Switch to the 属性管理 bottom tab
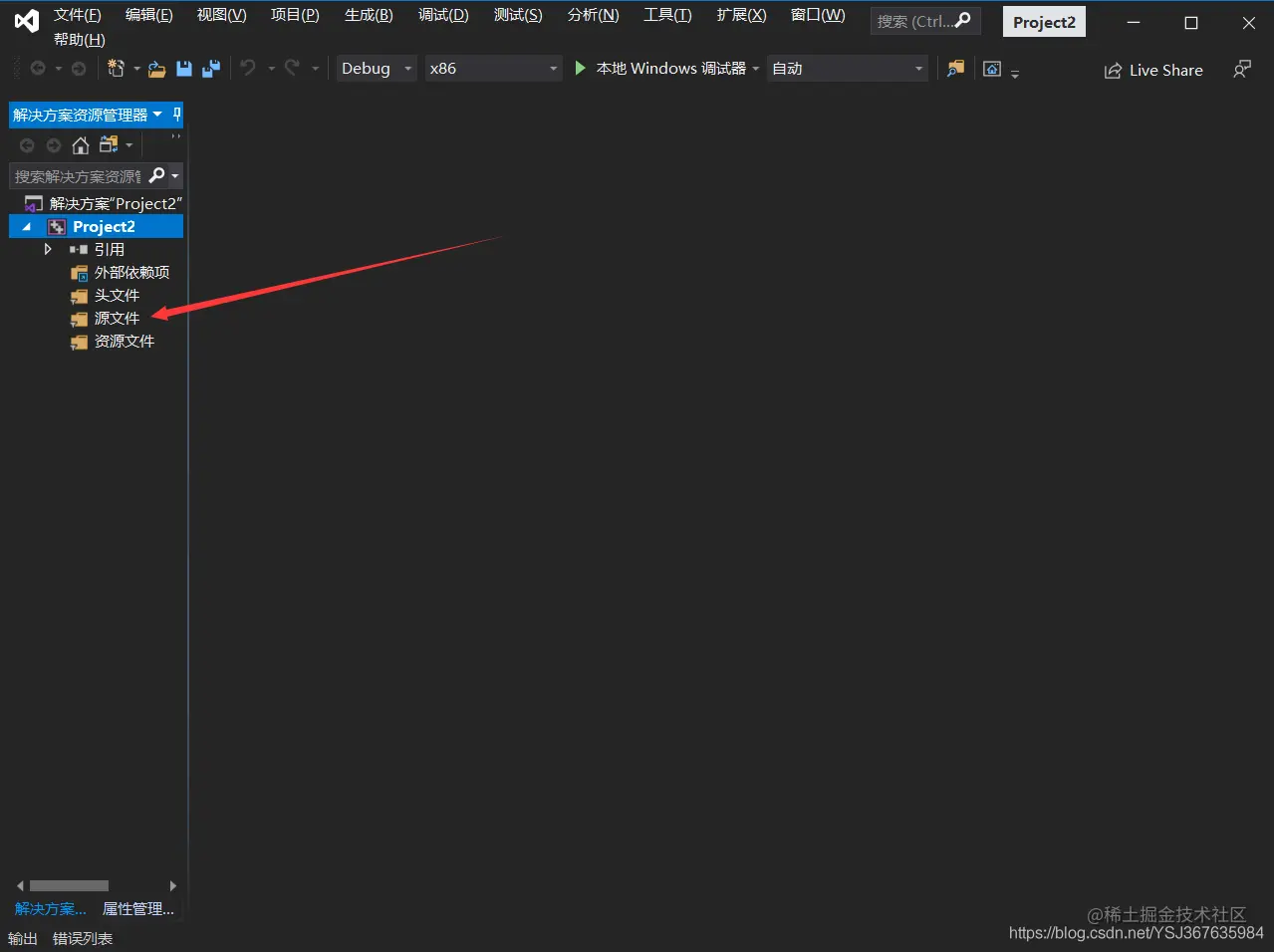The image size is (1274, 952). [x=138, y=908]
